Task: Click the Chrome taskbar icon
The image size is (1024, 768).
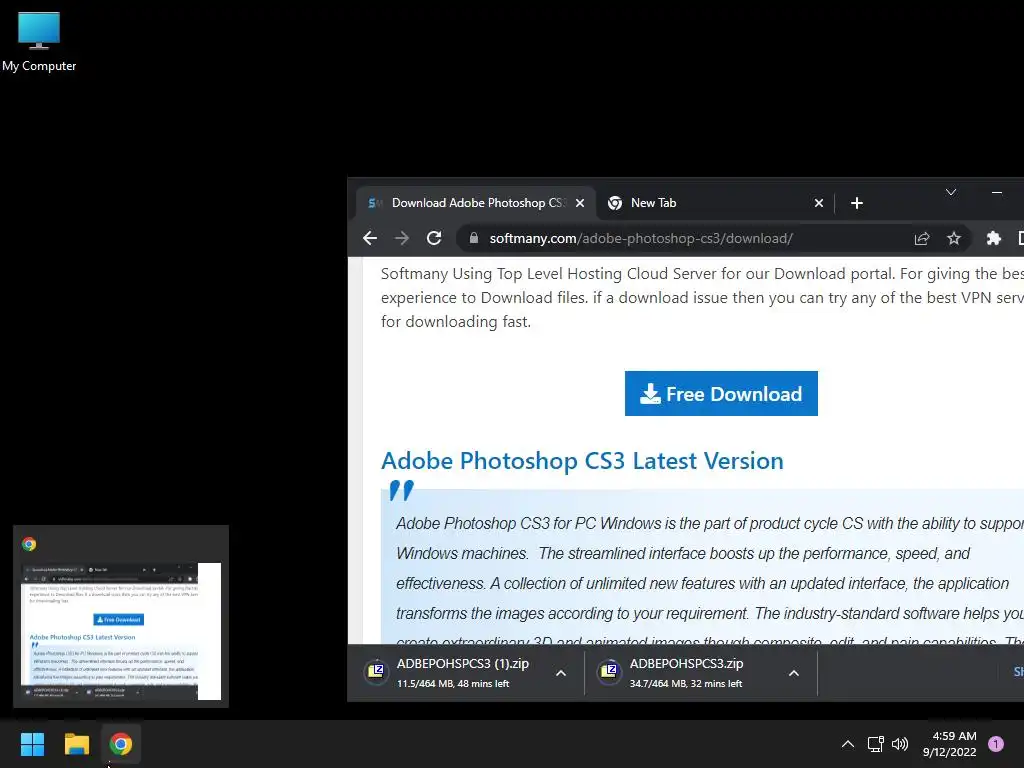Action: (121, 744)
